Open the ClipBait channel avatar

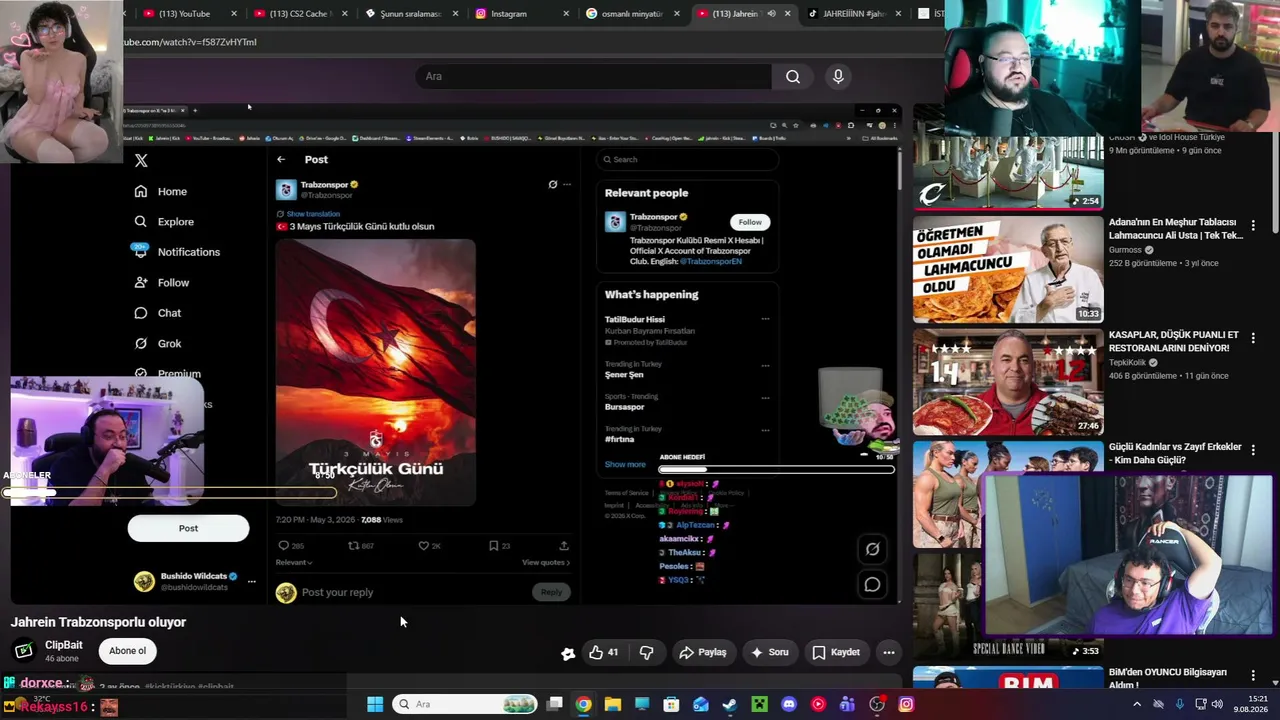24,651
